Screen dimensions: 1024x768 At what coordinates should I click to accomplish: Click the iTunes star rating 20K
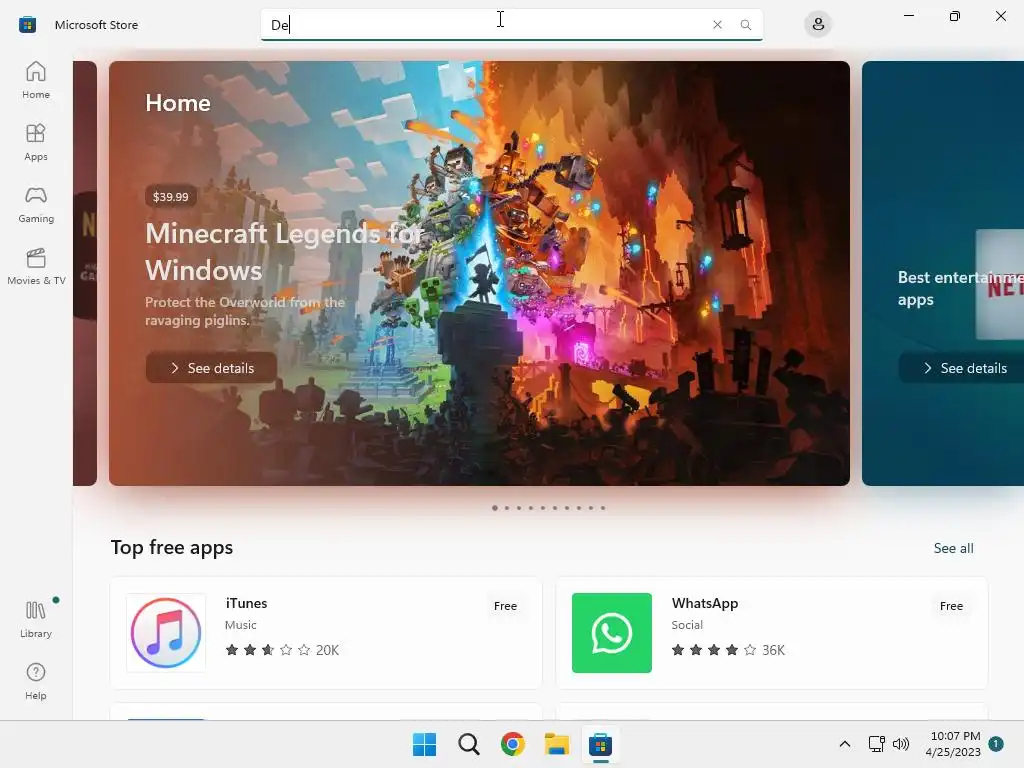click(x=281, y=650)
